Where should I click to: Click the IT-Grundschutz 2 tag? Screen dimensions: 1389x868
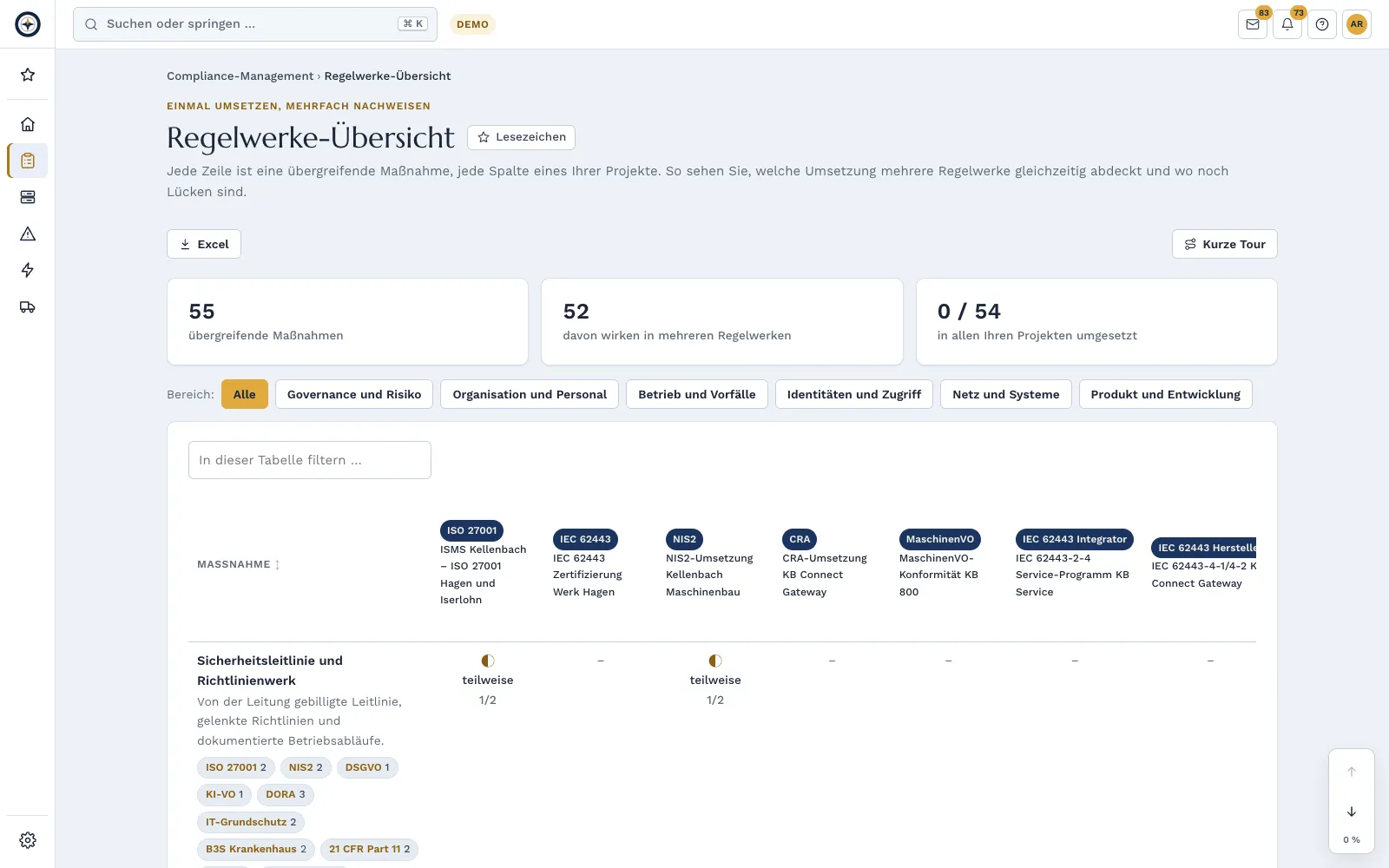251,822
